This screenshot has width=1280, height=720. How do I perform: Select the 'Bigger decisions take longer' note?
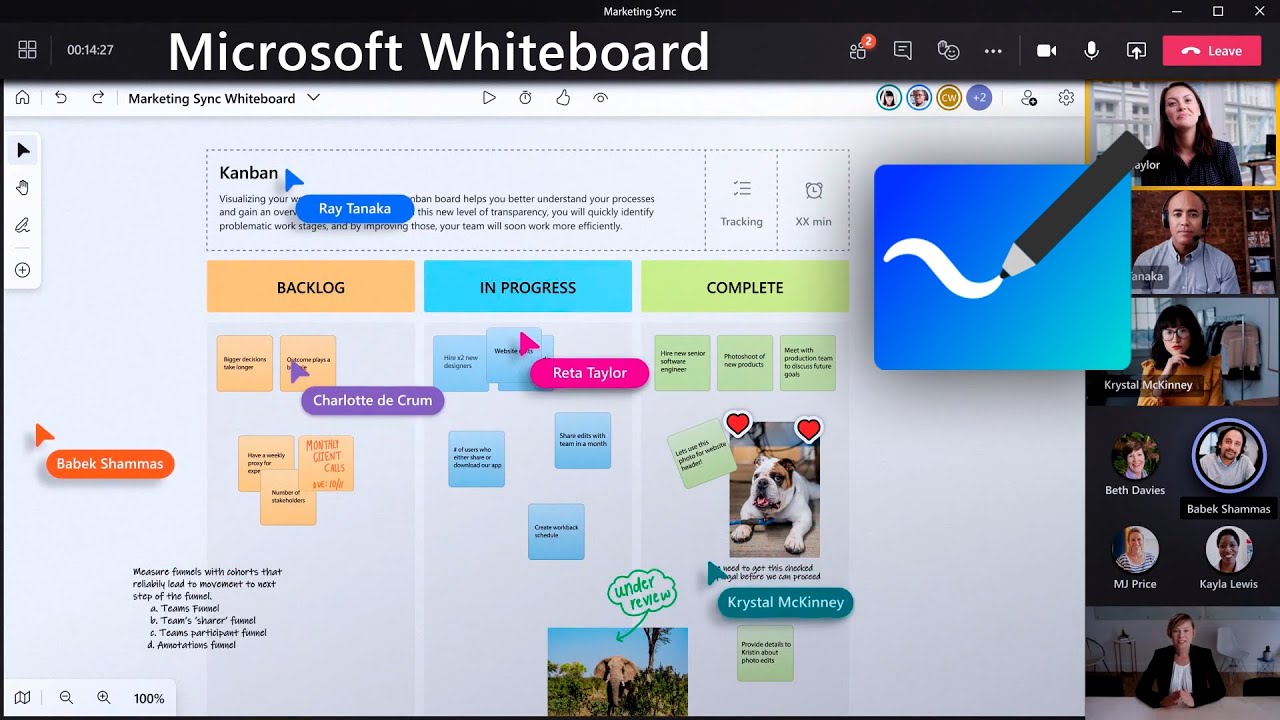tap(245, 363)
